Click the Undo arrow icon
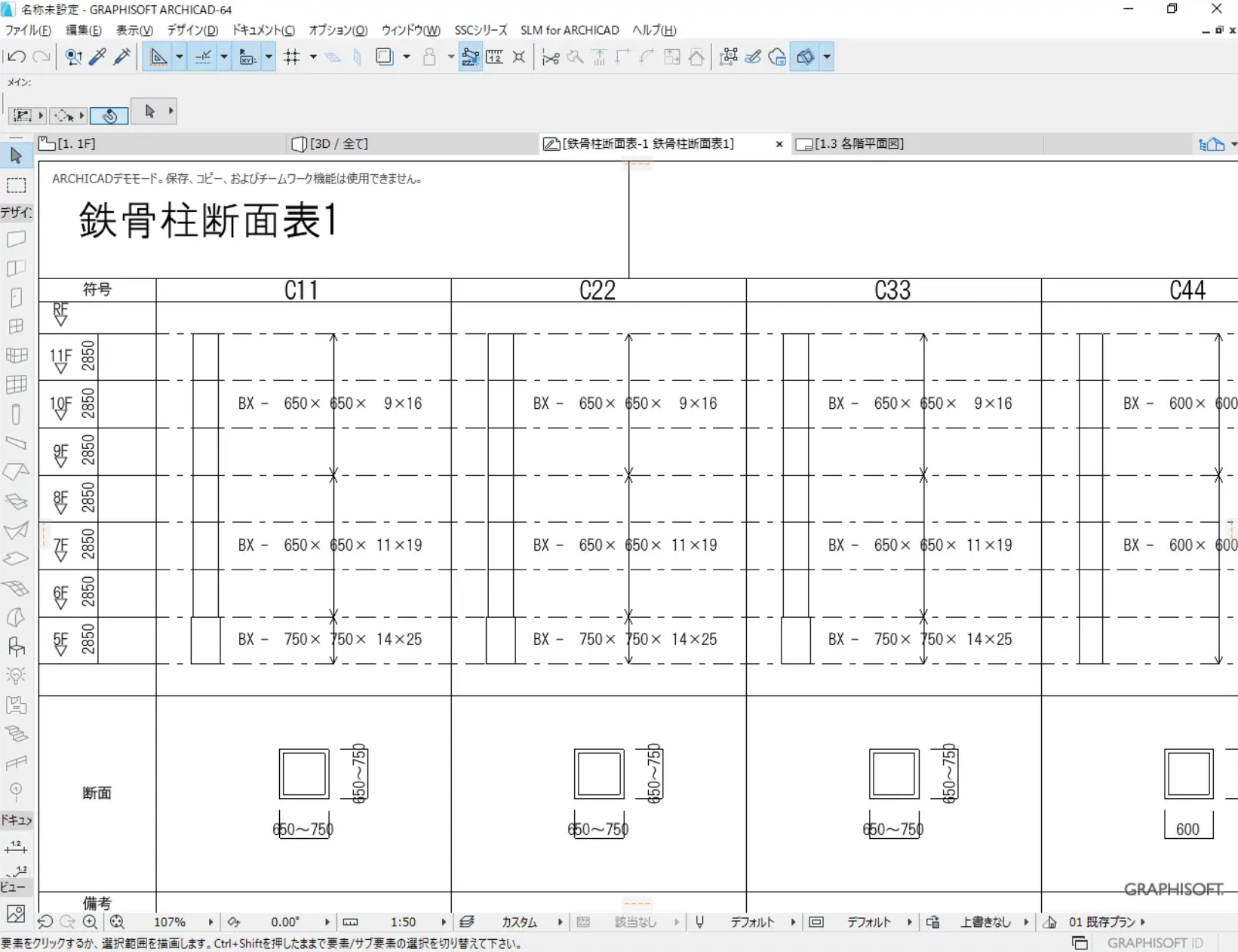The width and height of the screenshot is (1238, 952). pos(17,57)
